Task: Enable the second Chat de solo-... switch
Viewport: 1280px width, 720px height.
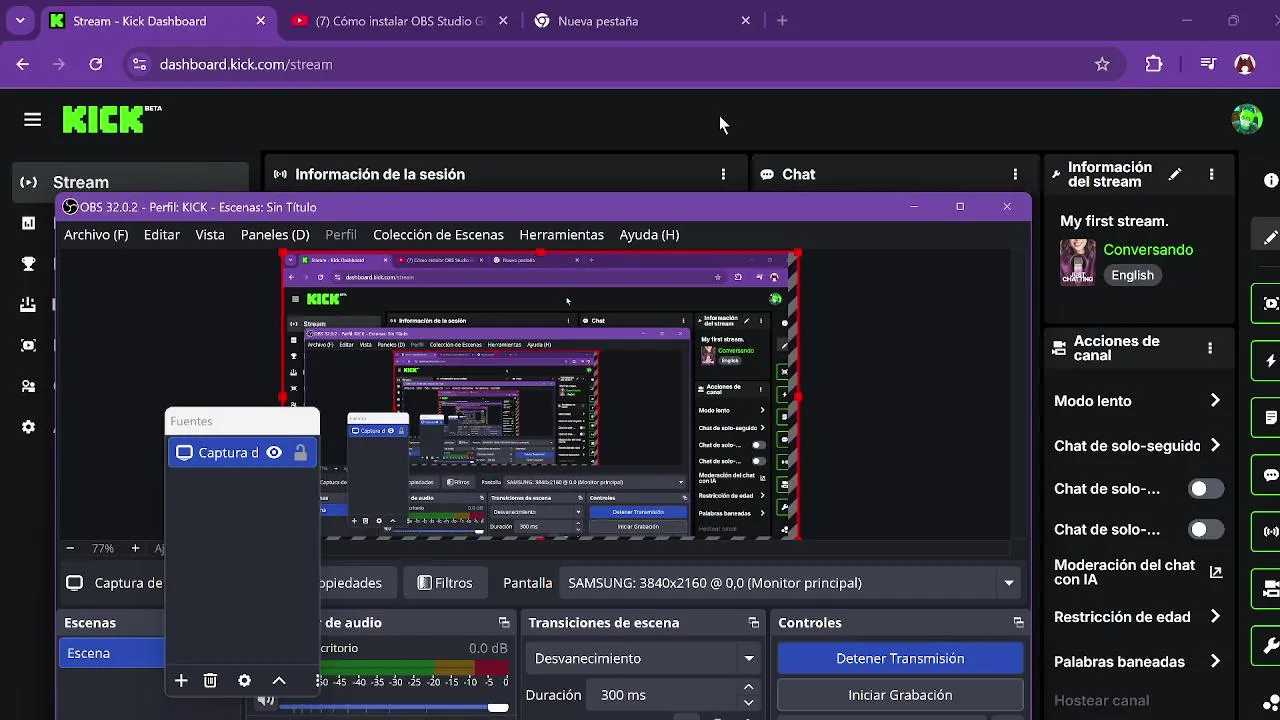Action: click(1205, 530)
